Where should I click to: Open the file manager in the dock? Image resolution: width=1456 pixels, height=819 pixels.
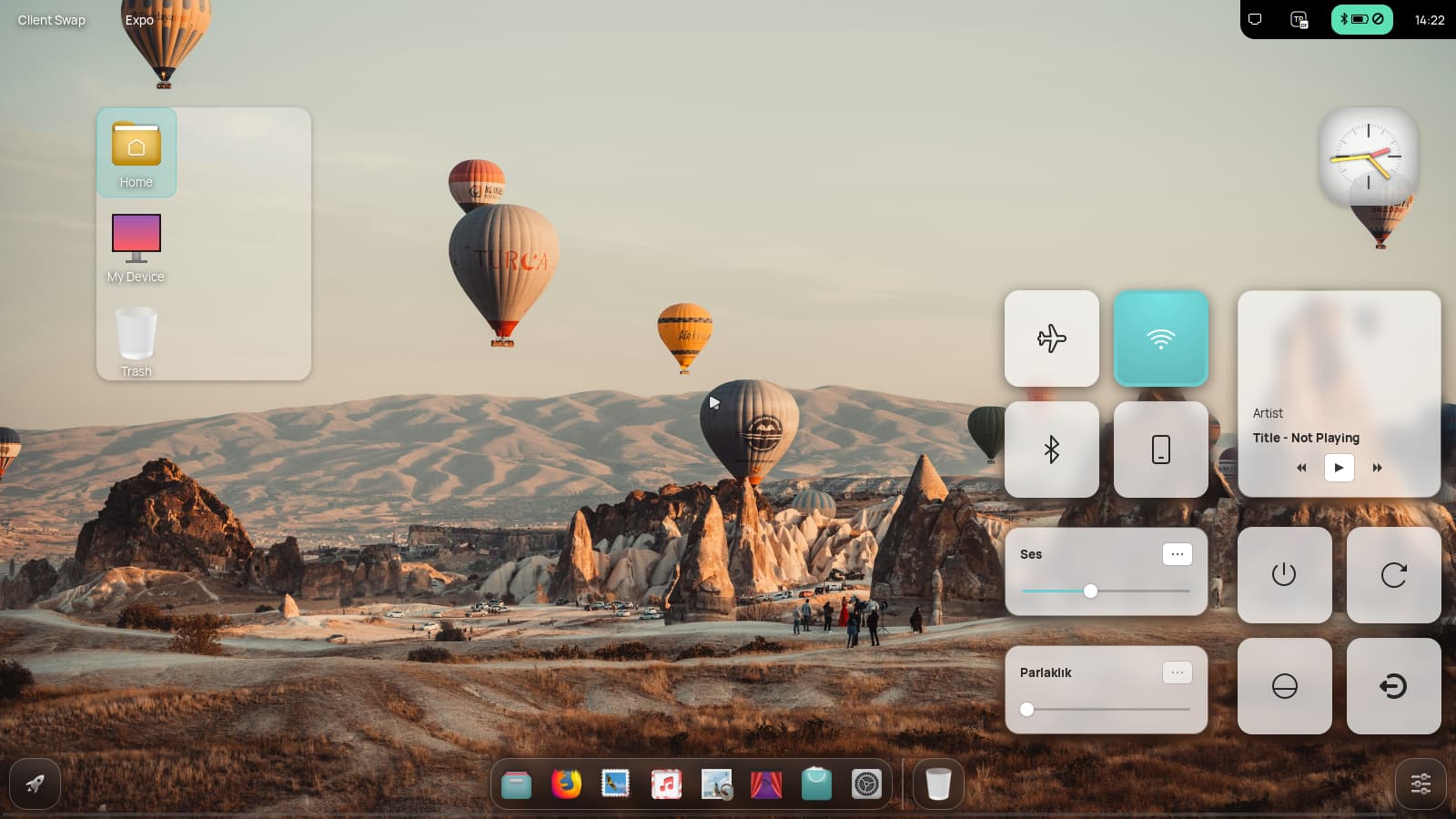[516, 784]
